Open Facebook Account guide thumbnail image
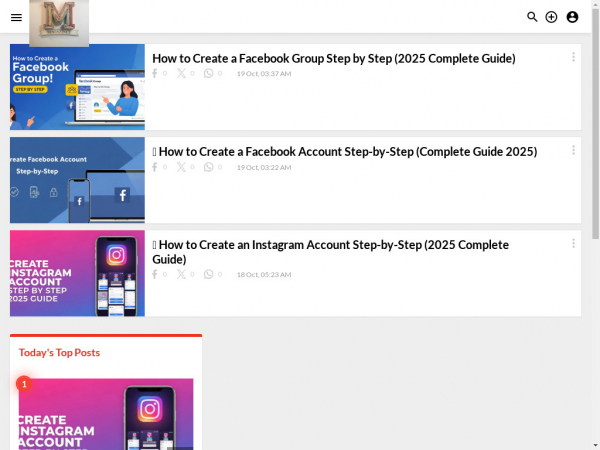 (x=77, y=180)
